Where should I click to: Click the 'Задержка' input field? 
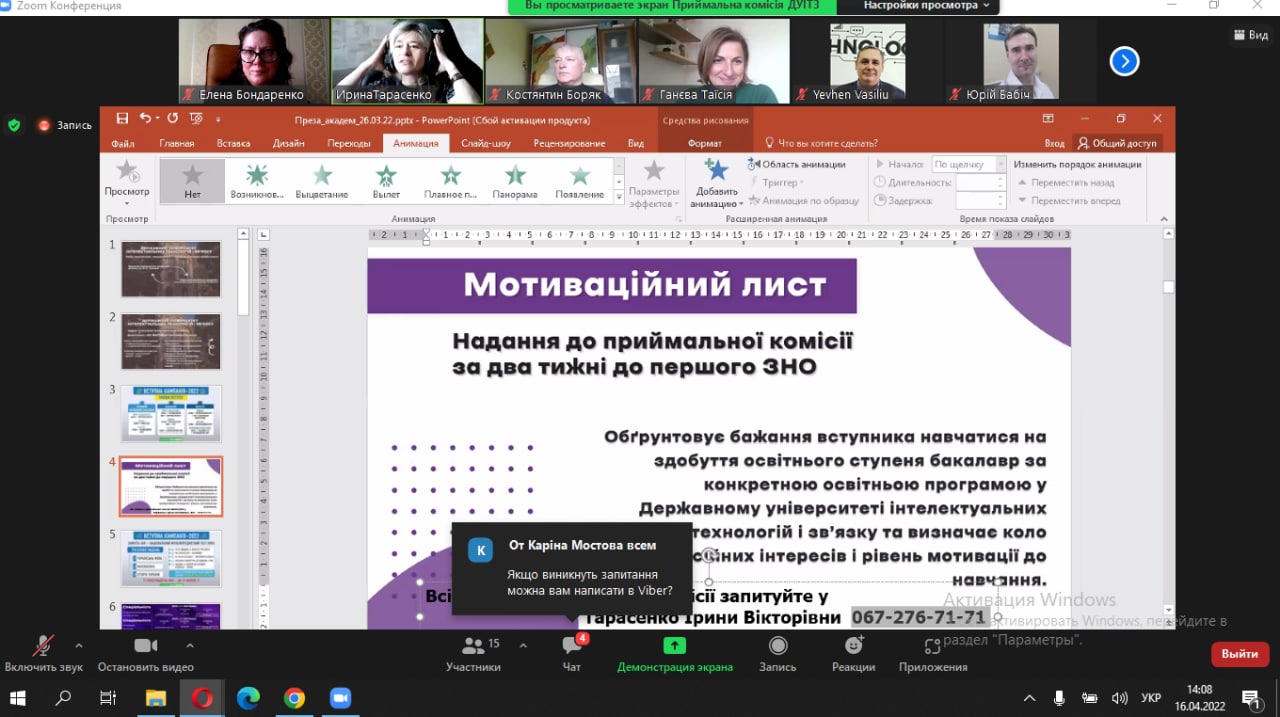click(x=979, y=200)
